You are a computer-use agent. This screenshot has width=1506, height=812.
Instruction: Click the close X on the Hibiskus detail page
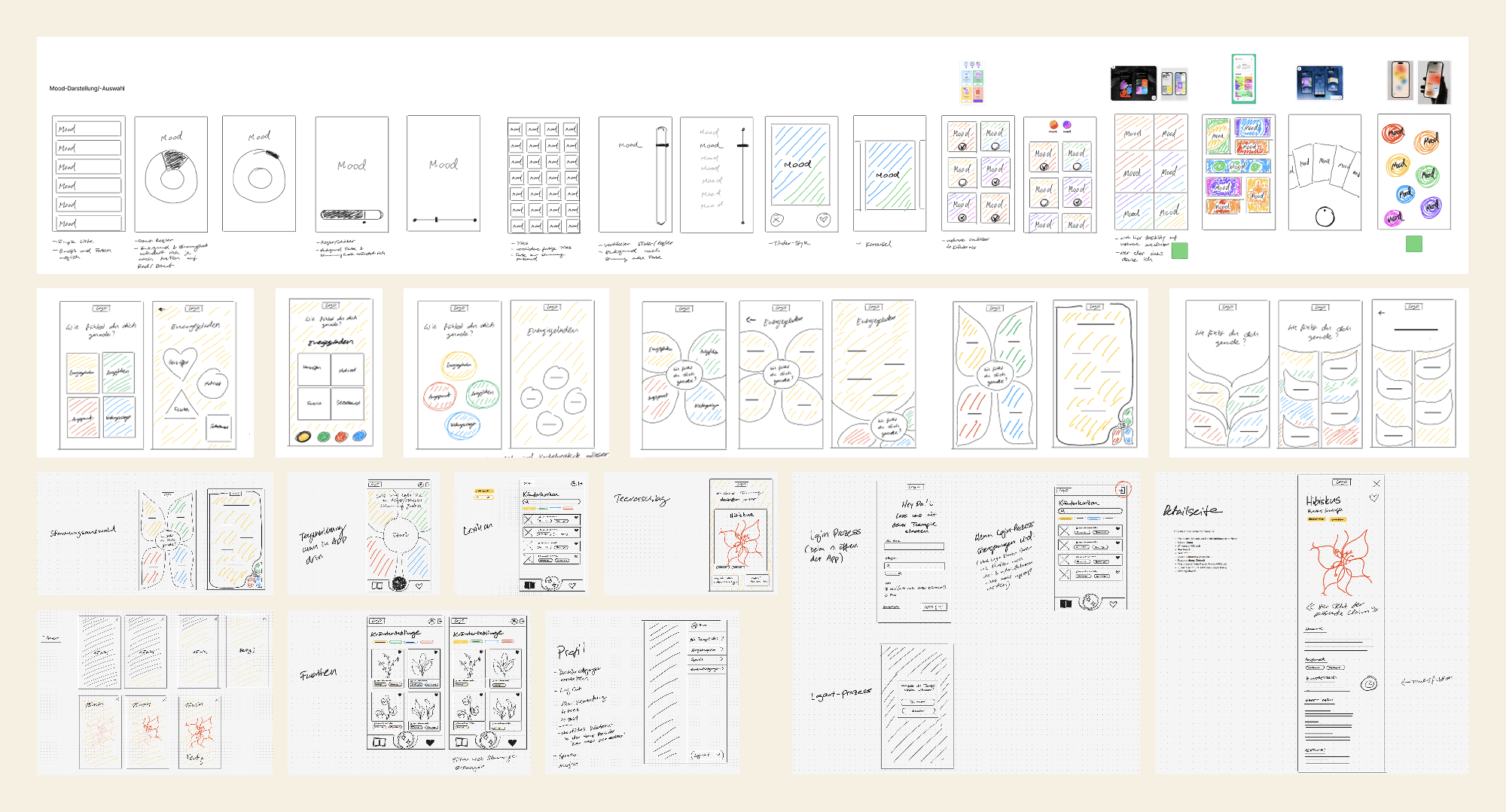pos(1376,483)
